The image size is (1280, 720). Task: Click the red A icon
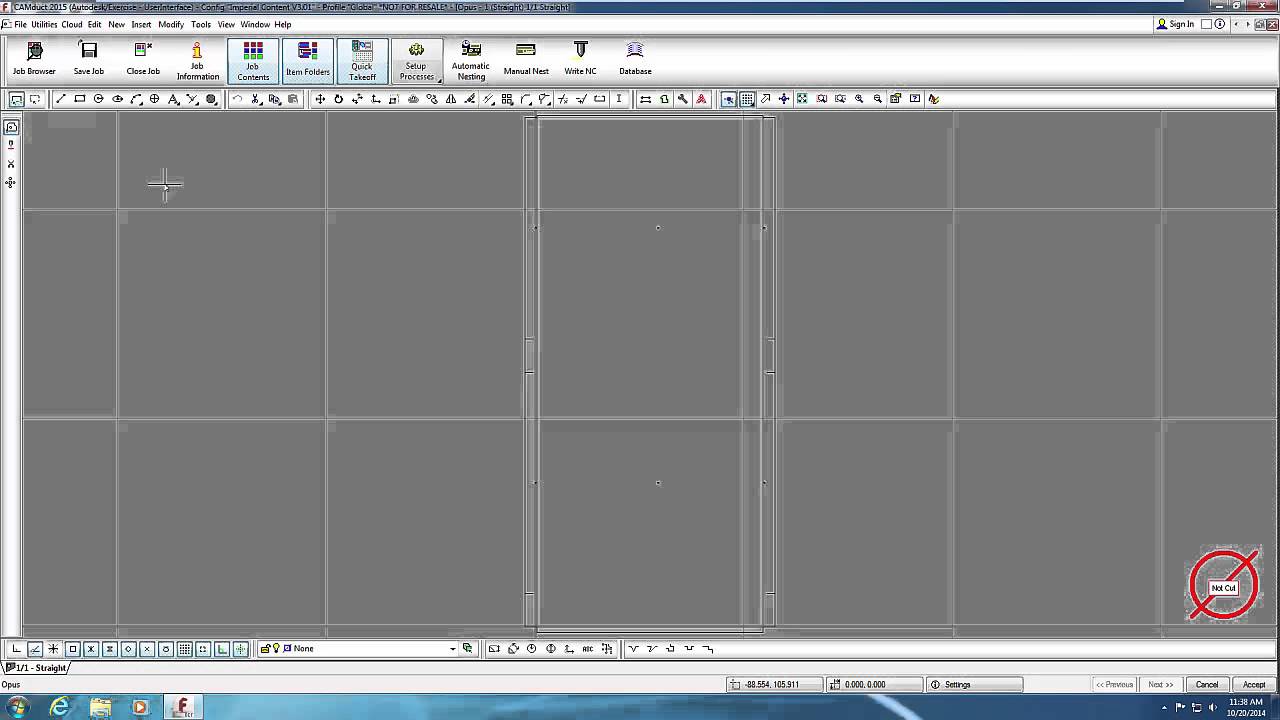click(x=701, y=99)
